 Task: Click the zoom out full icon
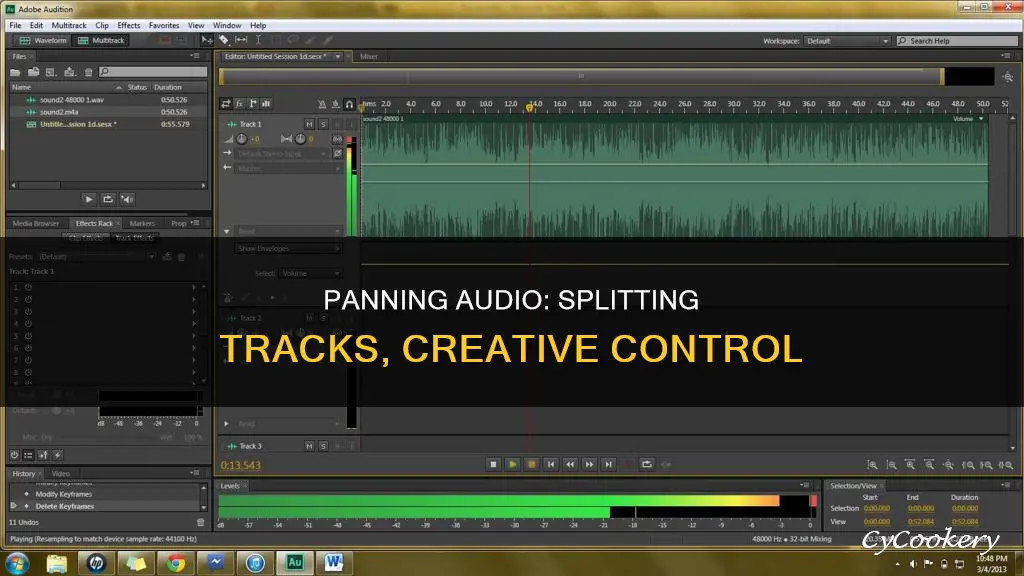click(x=948, y=465)
